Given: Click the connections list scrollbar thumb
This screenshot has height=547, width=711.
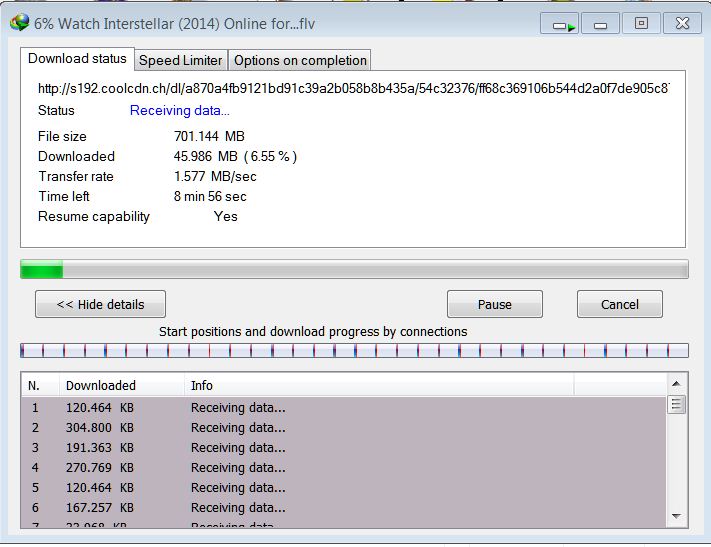Looking at the screenshot, I should coord(676,404).
